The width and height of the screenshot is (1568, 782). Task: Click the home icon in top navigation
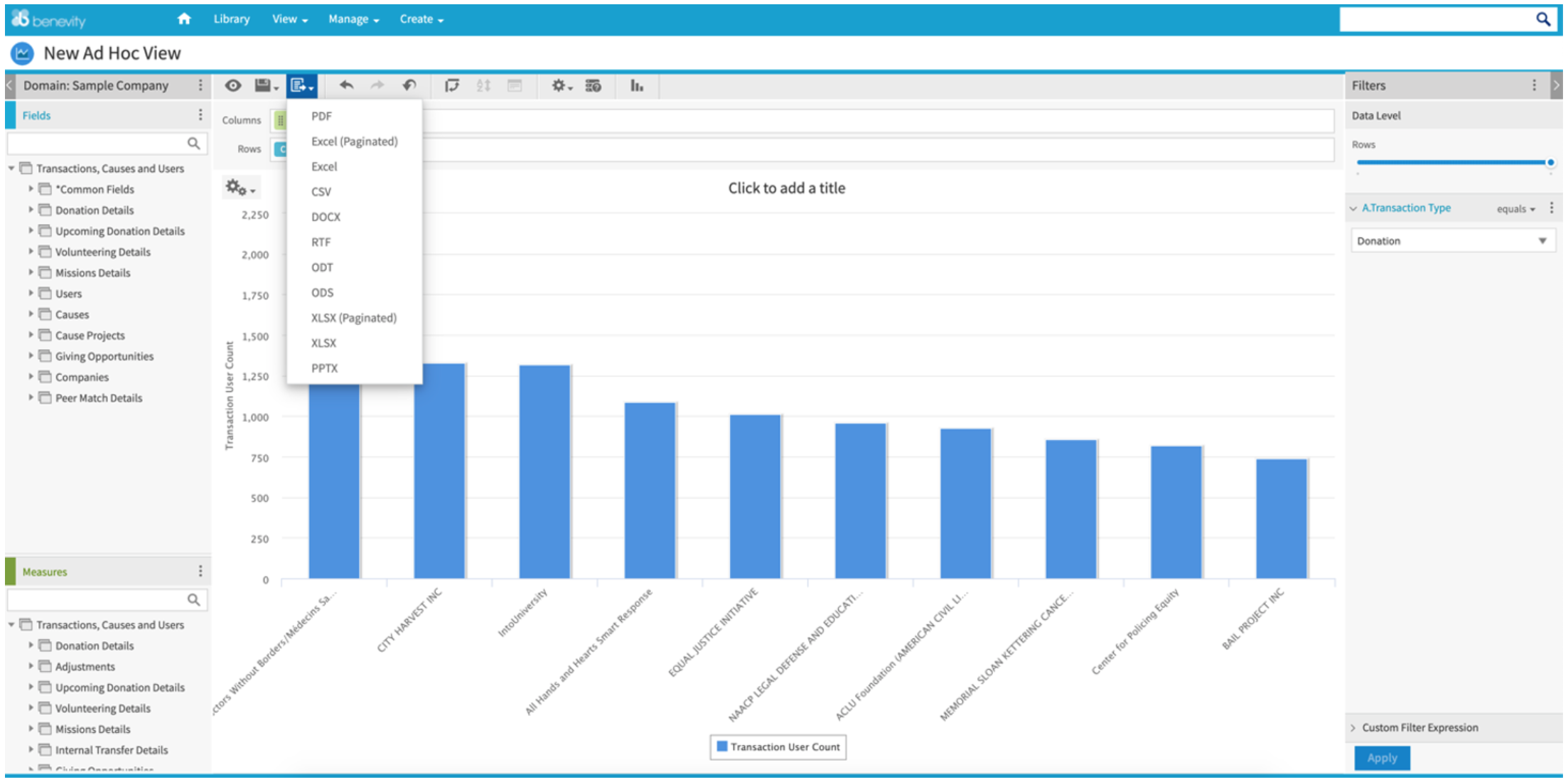184,18
